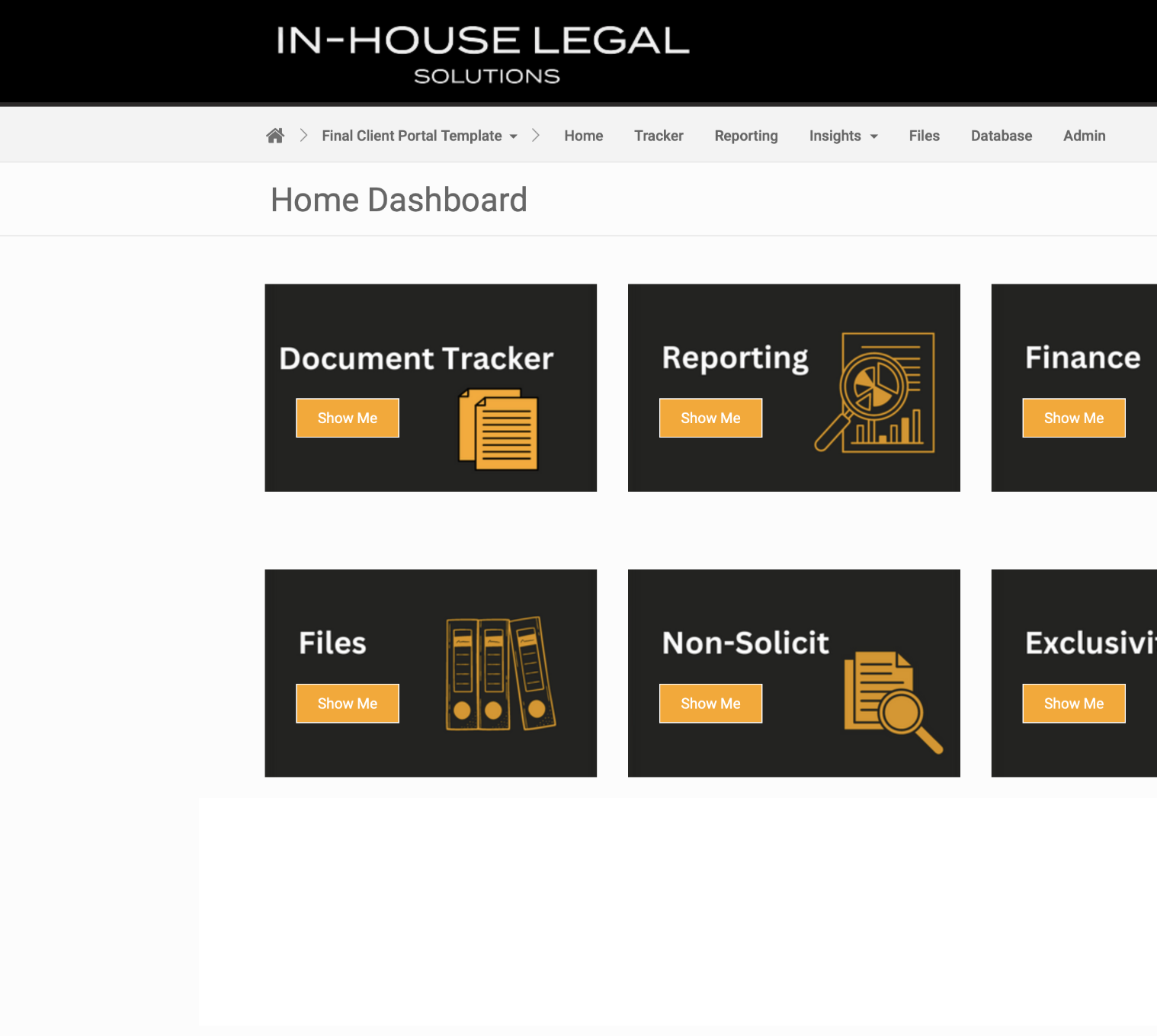Click the documents icon on Document Tracker card
Viewport: 1157px width, 1036px height.
498,429
